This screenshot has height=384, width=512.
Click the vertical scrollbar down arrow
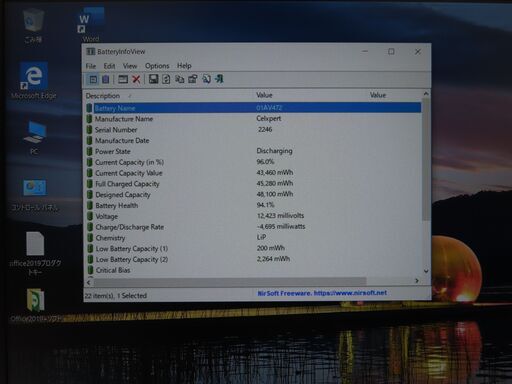[x=426, y=271]
